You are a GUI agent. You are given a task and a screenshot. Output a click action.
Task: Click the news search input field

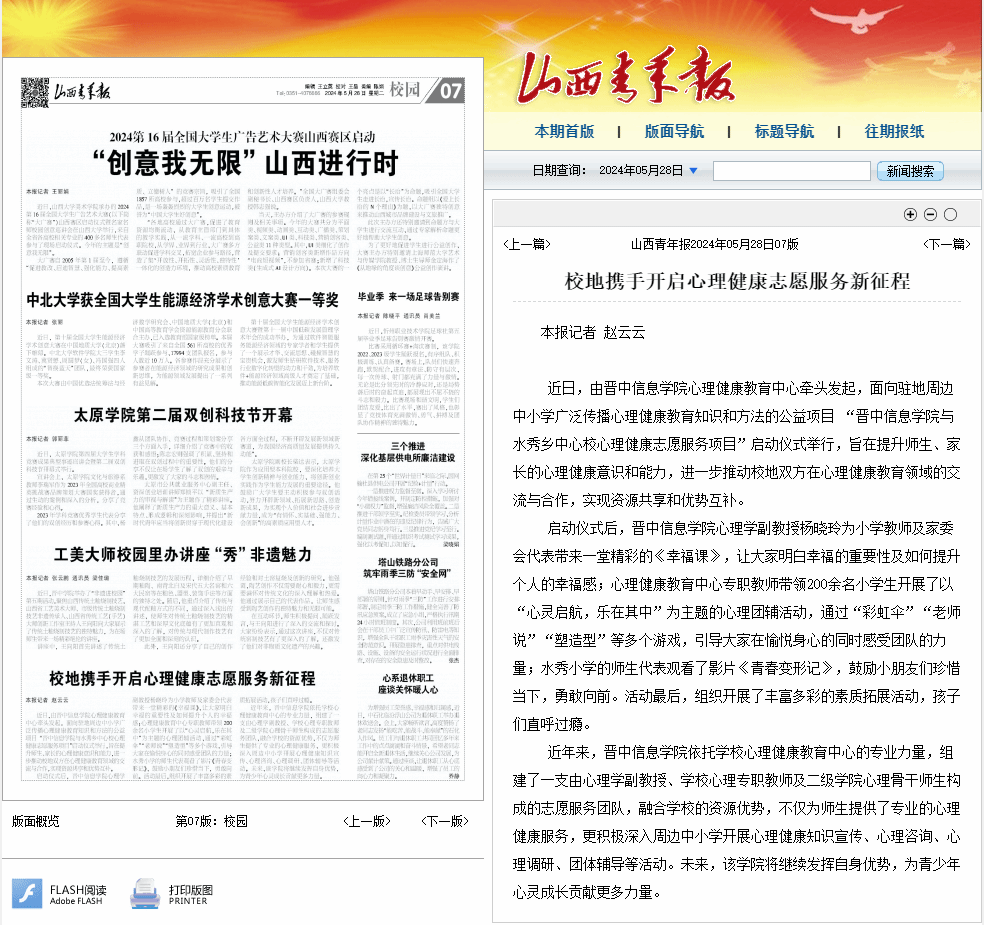(x=791, y=171)
